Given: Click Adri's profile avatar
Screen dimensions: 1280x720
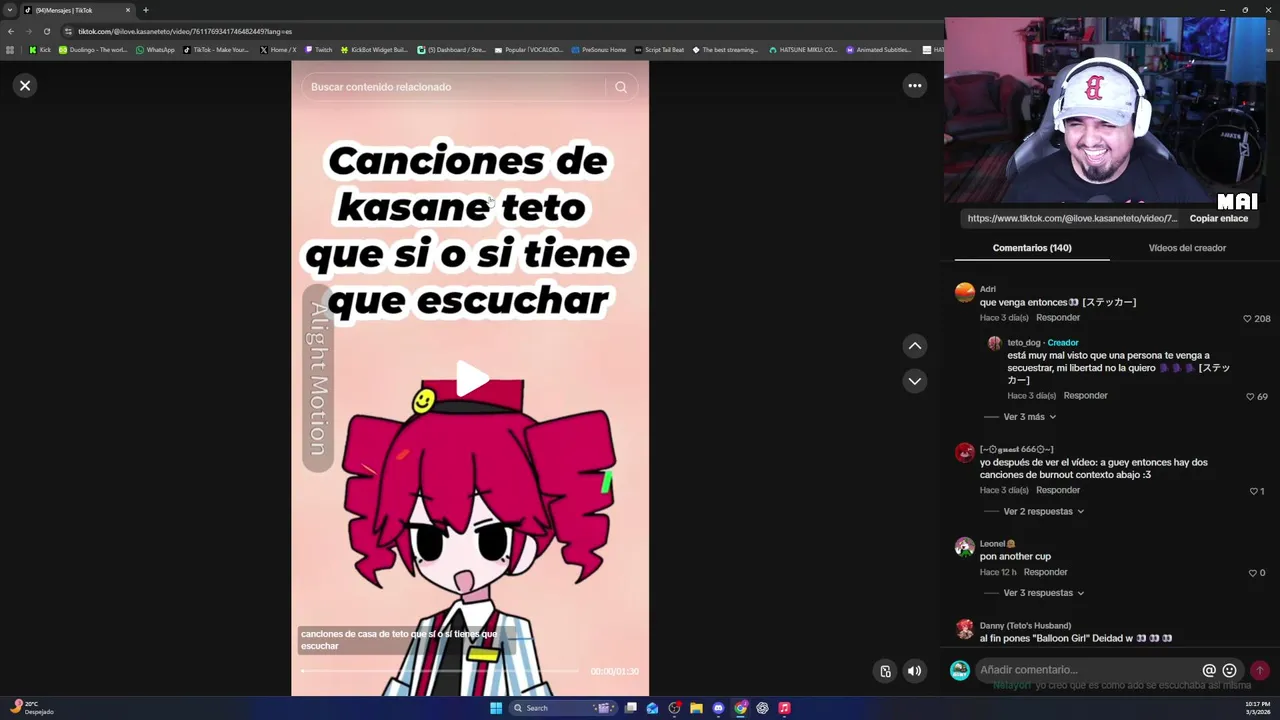Looking at the screenshot, I should 964,291.
